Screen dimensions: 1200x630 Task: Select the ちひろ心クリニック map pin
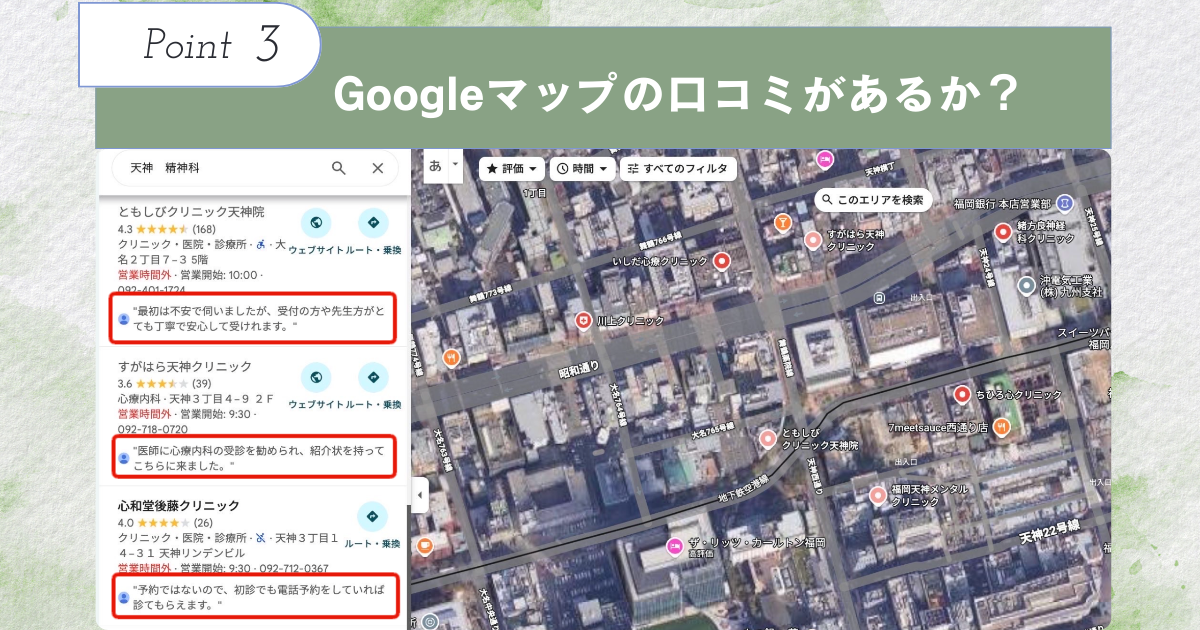(963, 394)
